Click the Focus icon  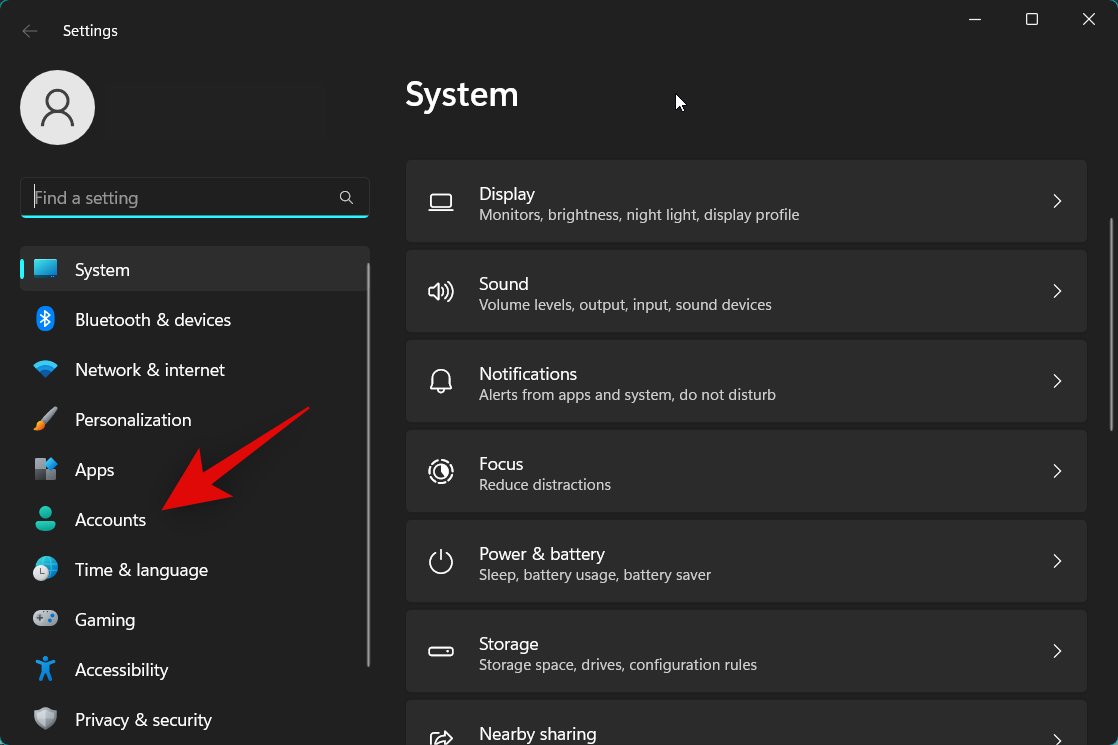click(441, 471)
